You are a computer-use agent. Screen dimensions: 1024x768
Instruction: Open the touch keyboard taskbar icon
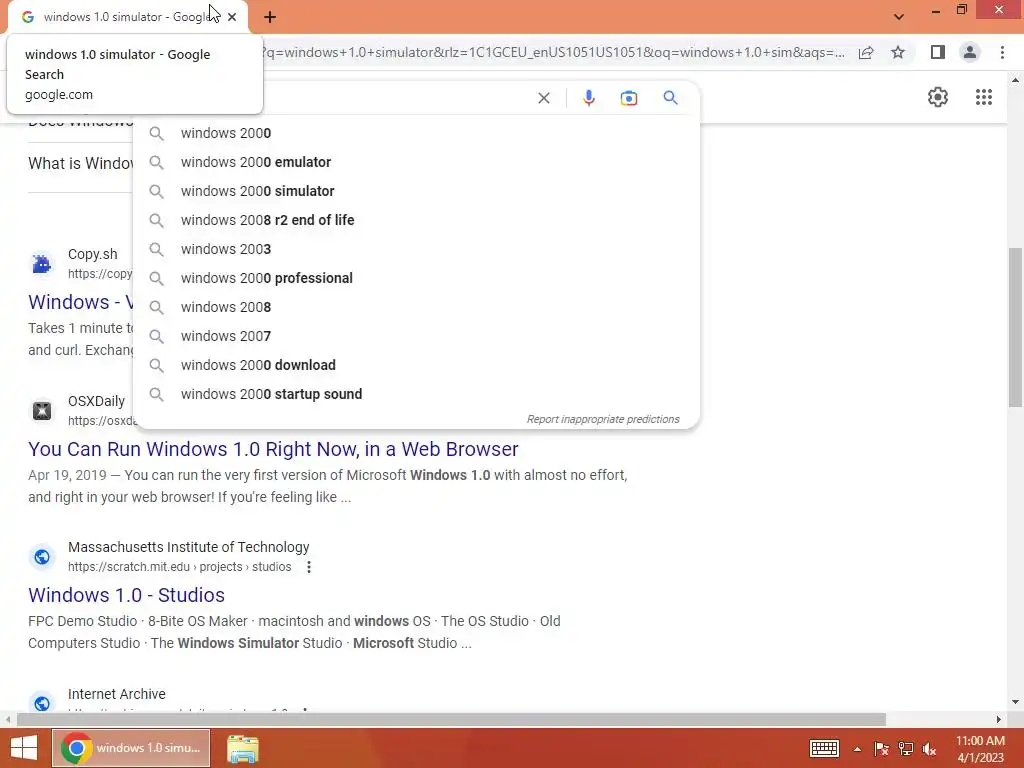pos(824,748)
